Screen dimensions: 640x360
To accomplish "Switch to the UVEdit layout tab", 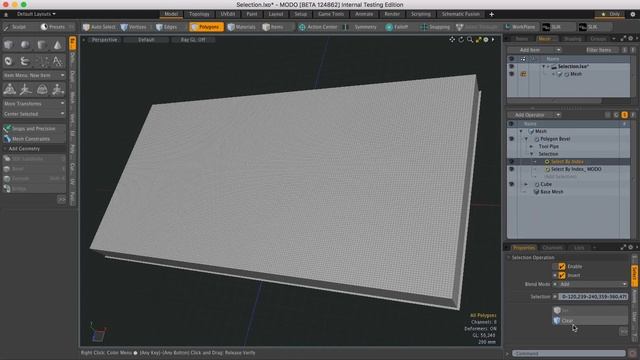I will click(227, 14).
